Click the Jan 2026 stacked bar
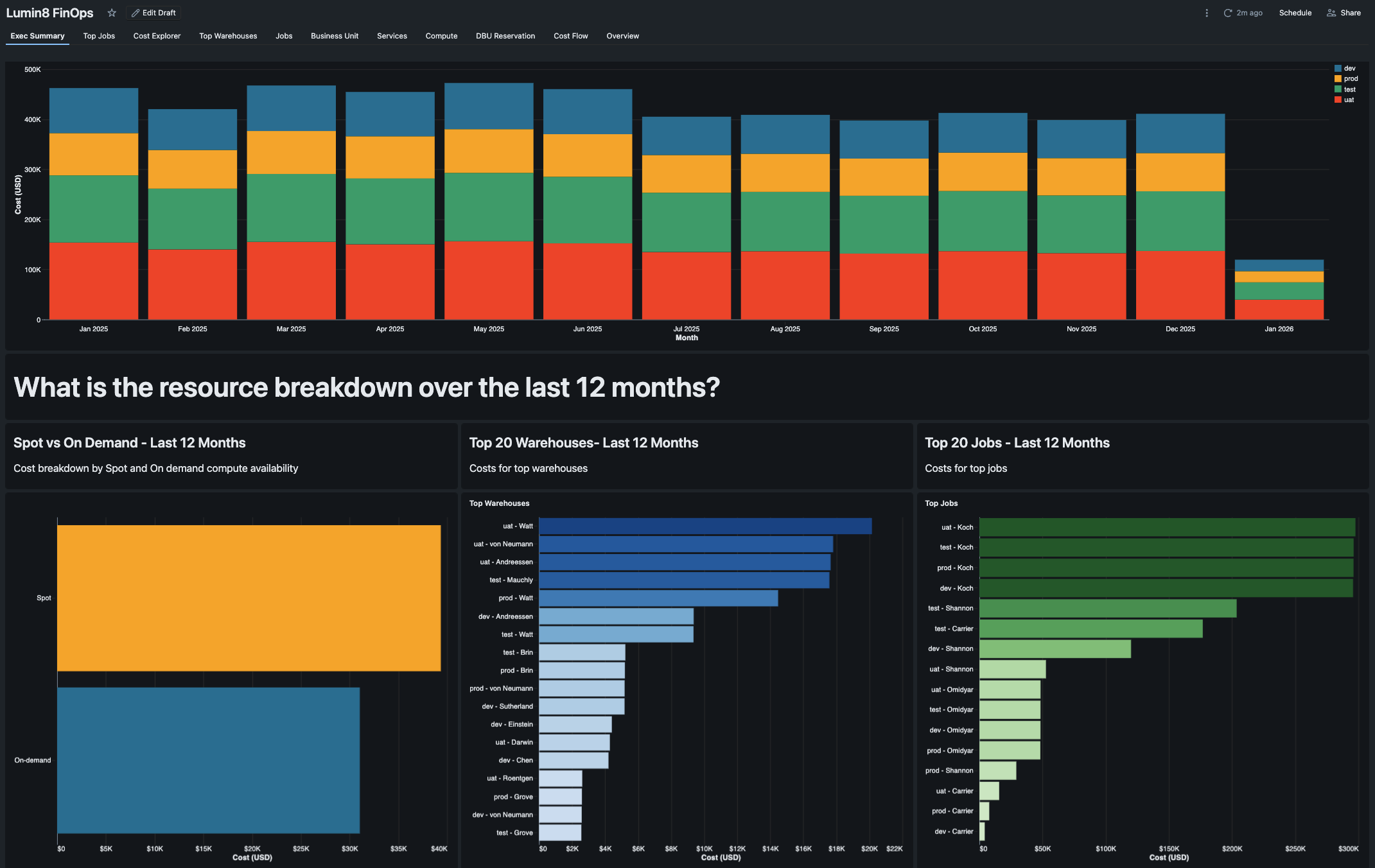The image size is (1375, 868). (1279, 289)
